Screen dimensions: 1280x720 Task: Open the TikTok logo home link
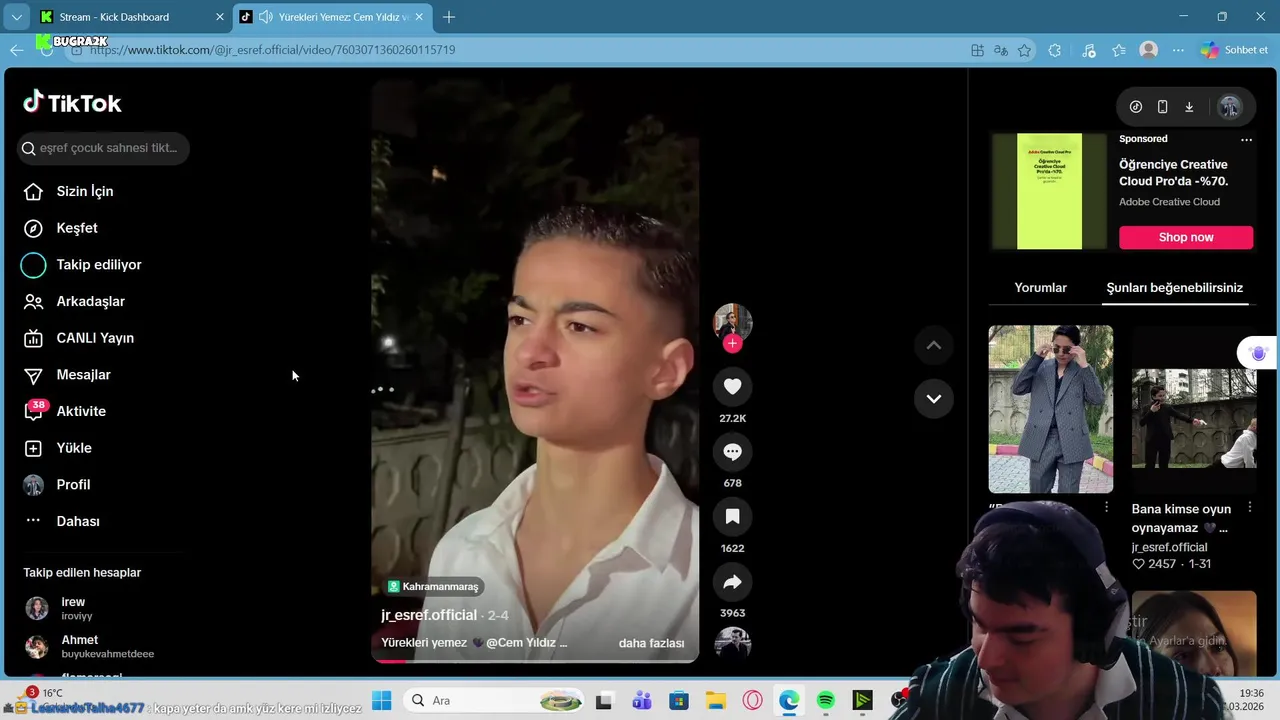pos(72,103)
